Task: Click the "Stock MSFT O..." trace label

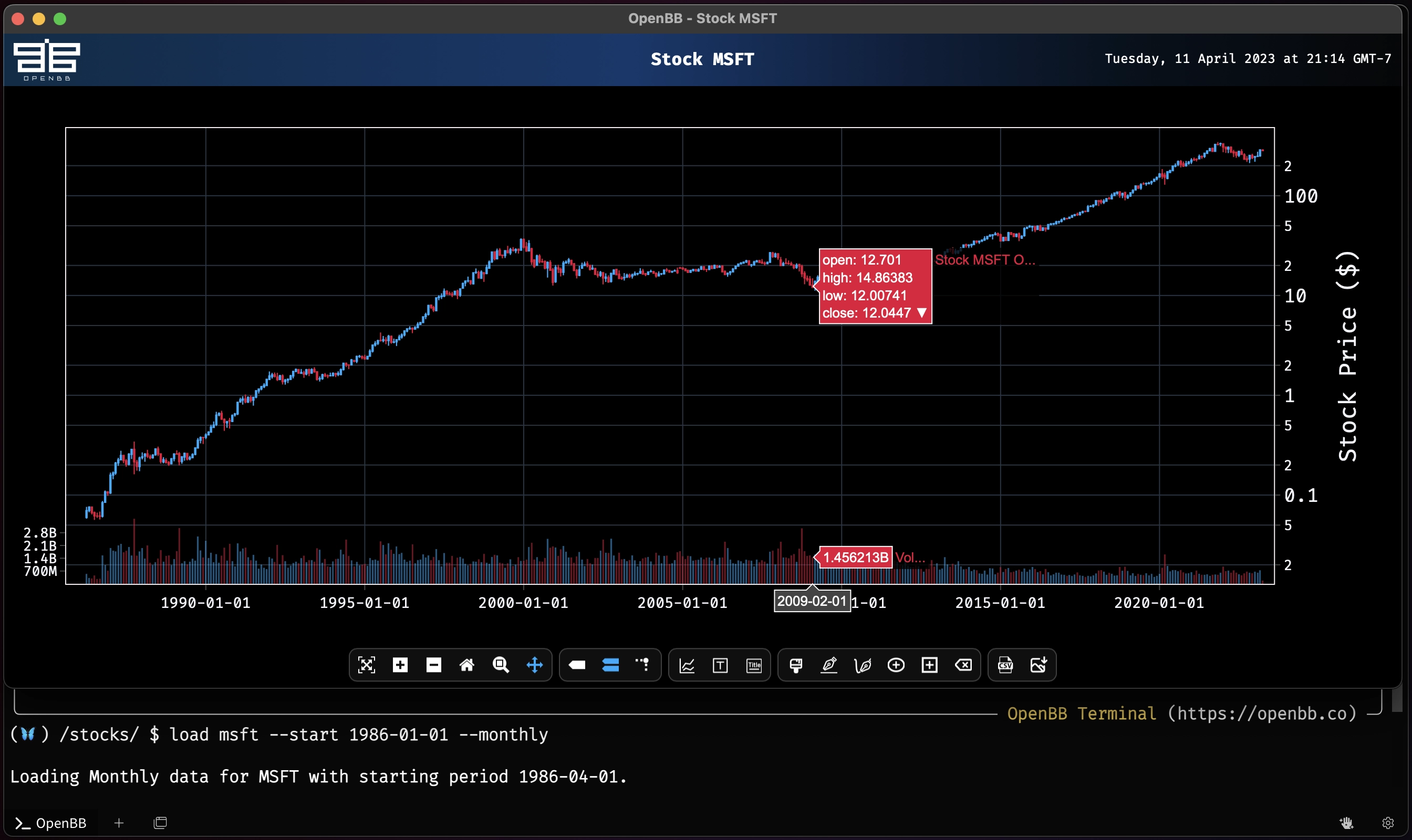Action: click(x=985, y=260)
